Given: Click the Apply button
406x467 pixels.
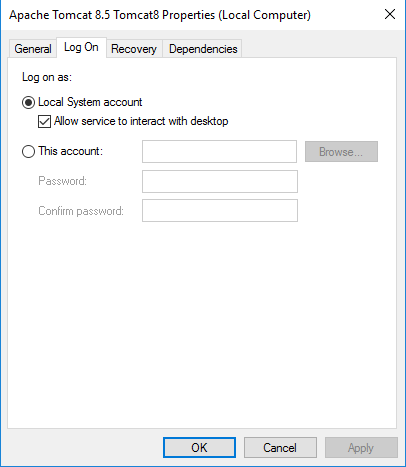Looking at the screenshot, I should [x=361, y=448].
